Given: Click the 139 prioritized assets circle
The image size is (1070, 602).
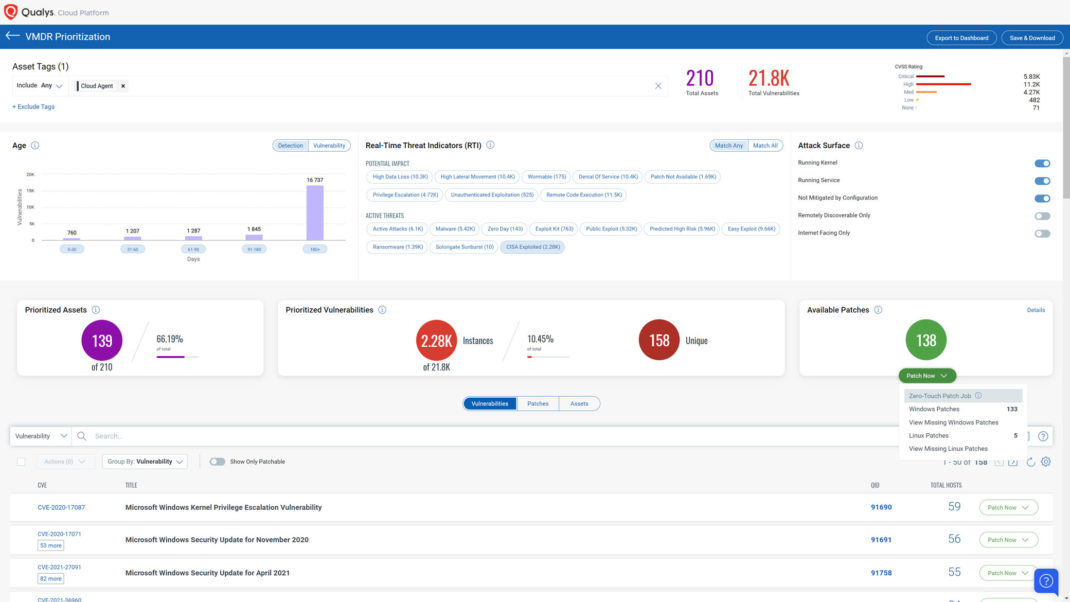Looking at the screenshot, I should pyautogui.click(x=102, y=340).
